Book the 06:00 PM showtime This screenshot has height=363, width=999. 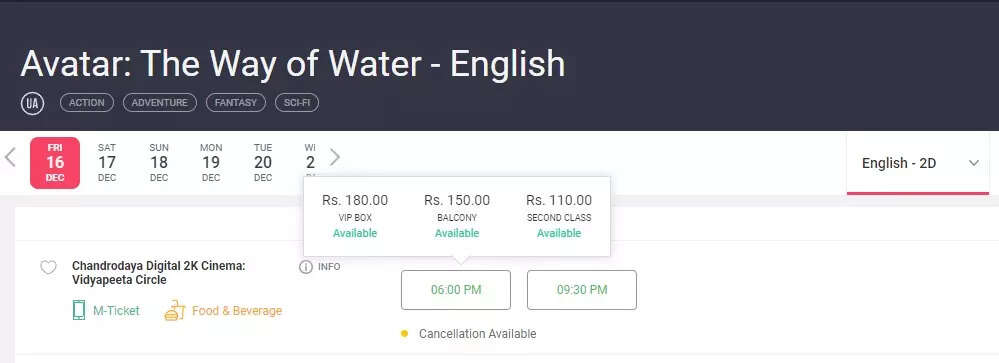[456, 290]
